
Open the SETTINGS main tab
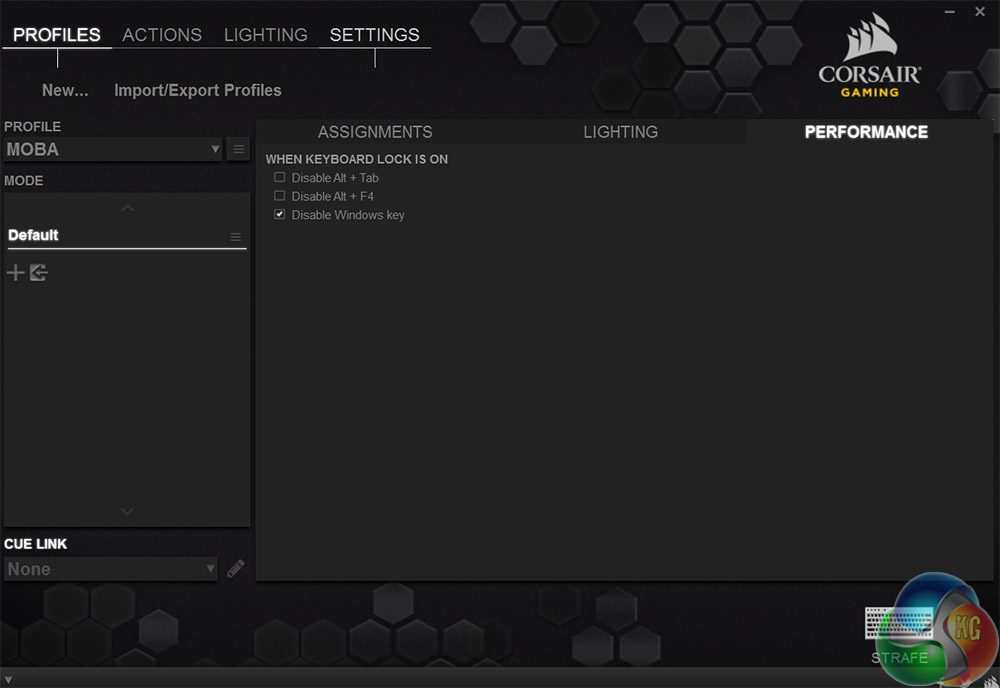tap(374, 34)
